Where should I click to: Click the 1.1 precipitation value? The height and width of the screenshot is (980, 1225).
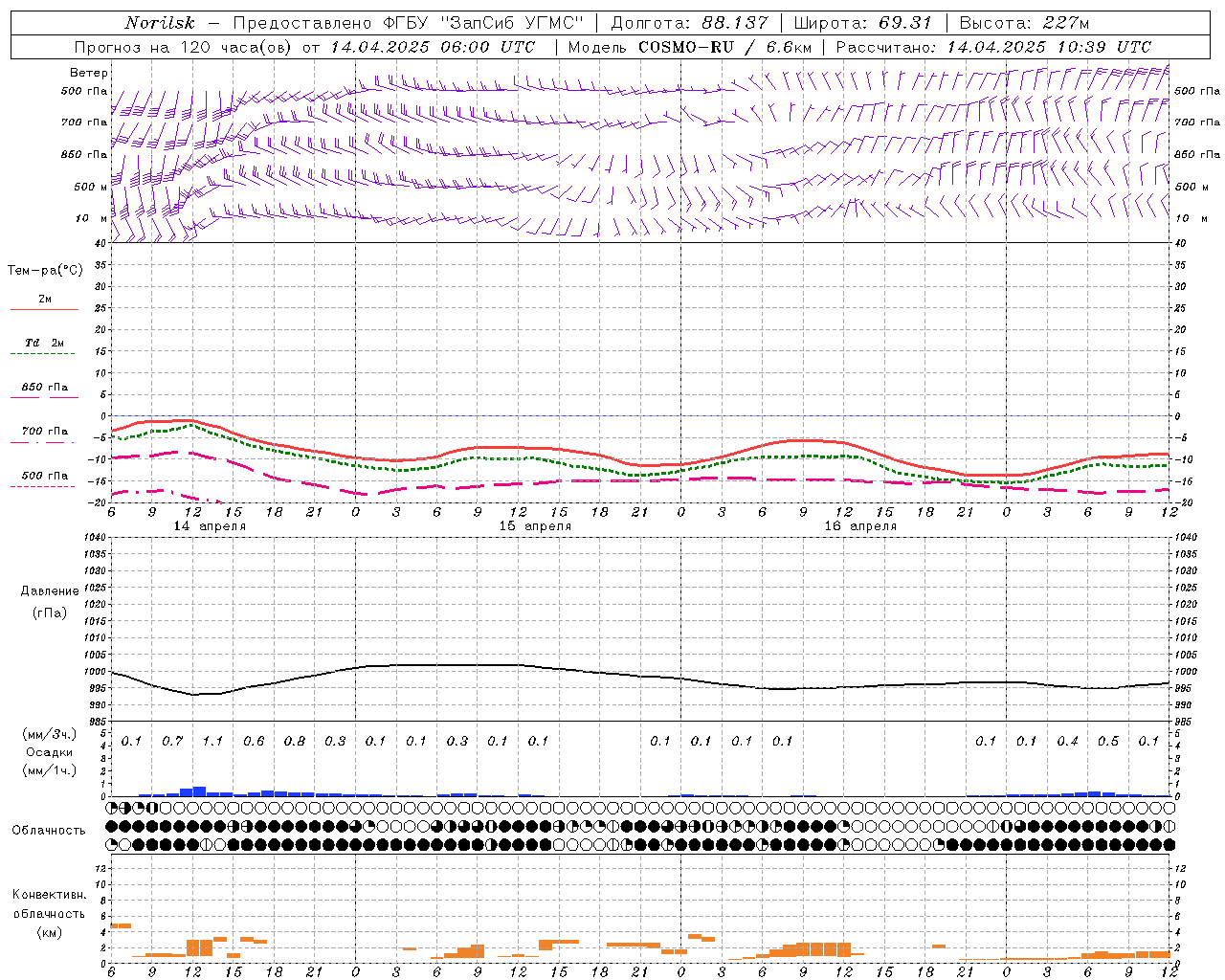click(212, 741)
